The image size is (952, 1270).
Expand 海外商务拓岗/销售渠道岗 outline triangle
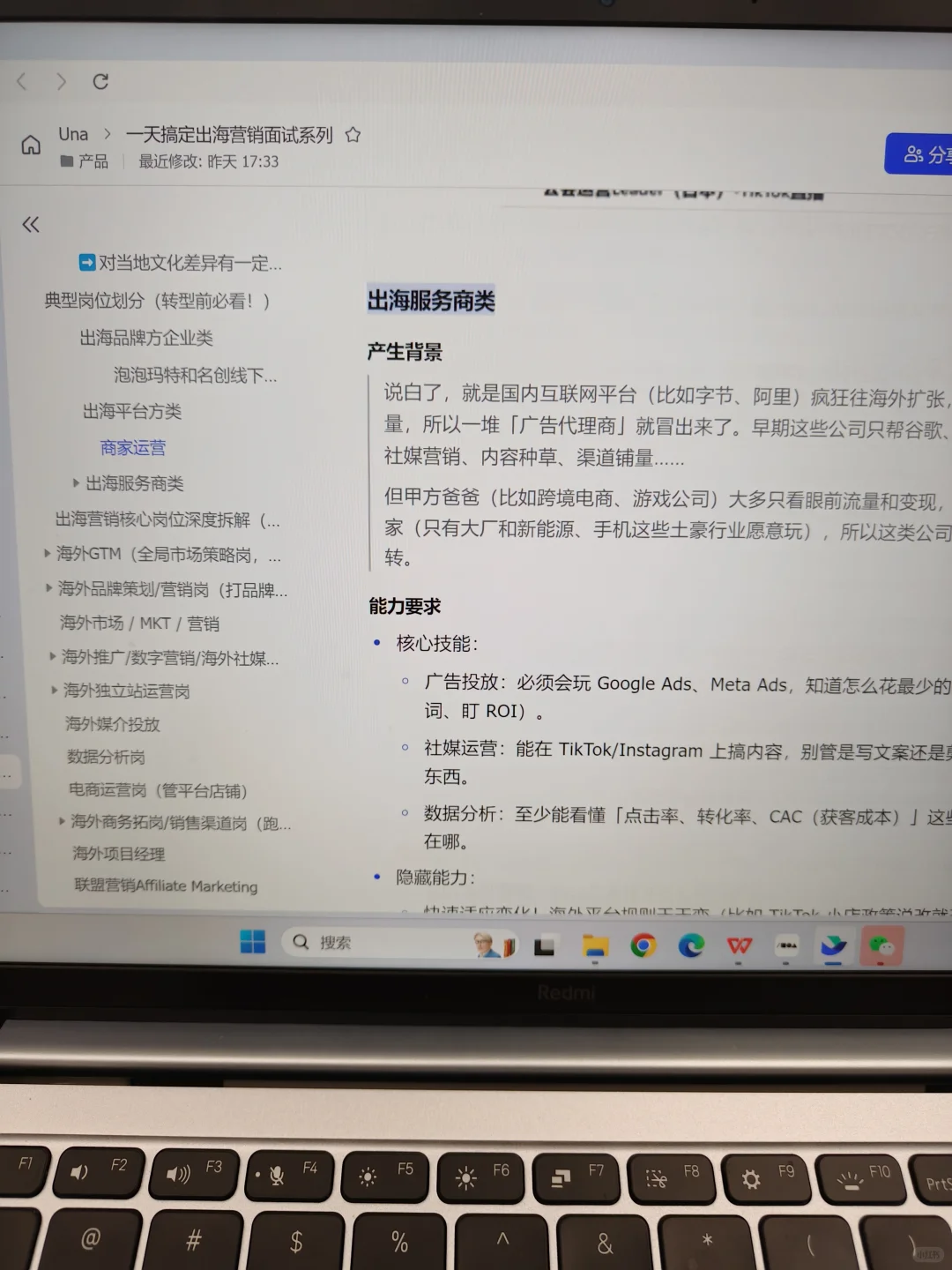click(x=62, y=821)
